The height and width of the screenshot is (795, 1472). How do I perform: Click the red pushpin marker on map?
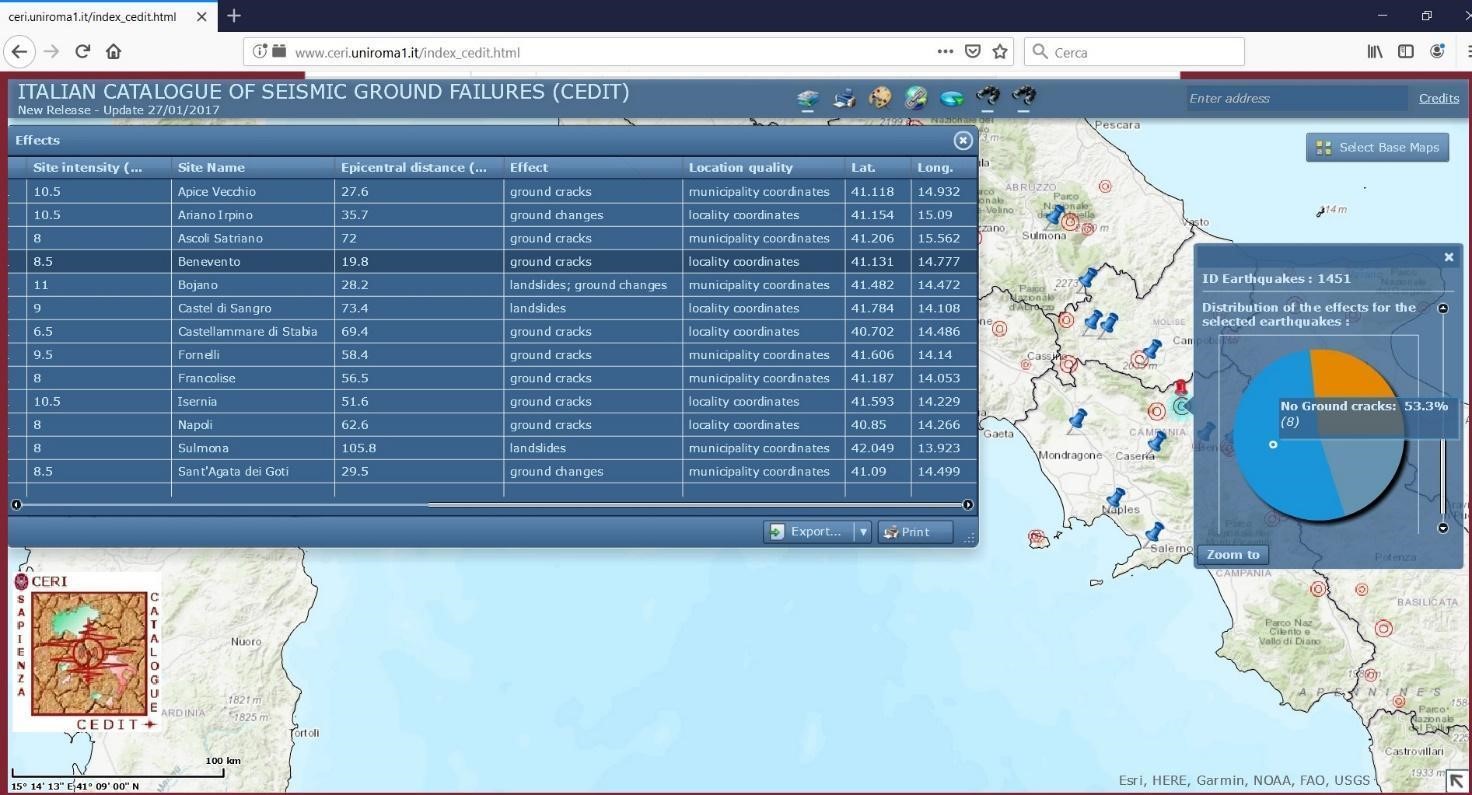point(1181,388)
